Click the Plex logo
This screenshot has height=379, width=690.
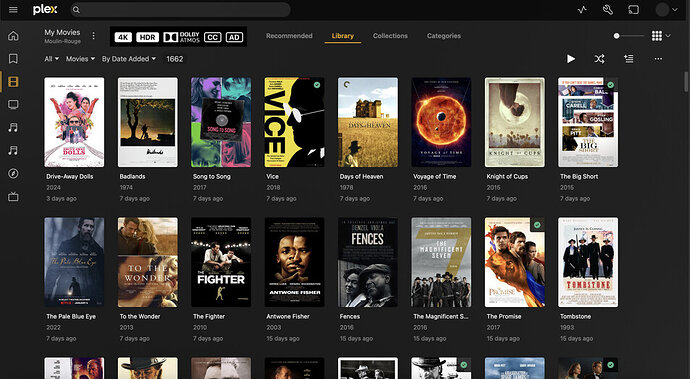45,10
